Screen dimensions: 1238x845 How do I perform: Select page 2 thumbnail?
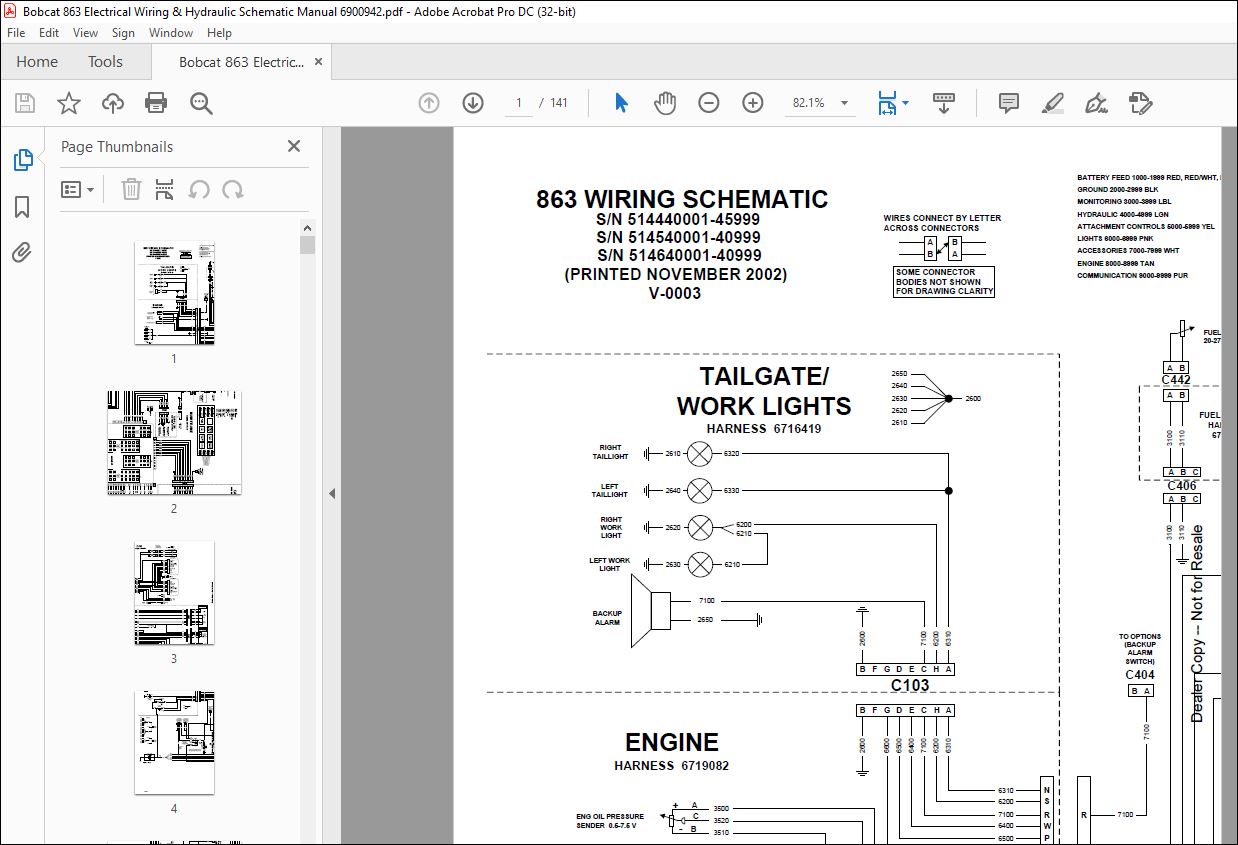pyautogui.click(x=174, y=443)
